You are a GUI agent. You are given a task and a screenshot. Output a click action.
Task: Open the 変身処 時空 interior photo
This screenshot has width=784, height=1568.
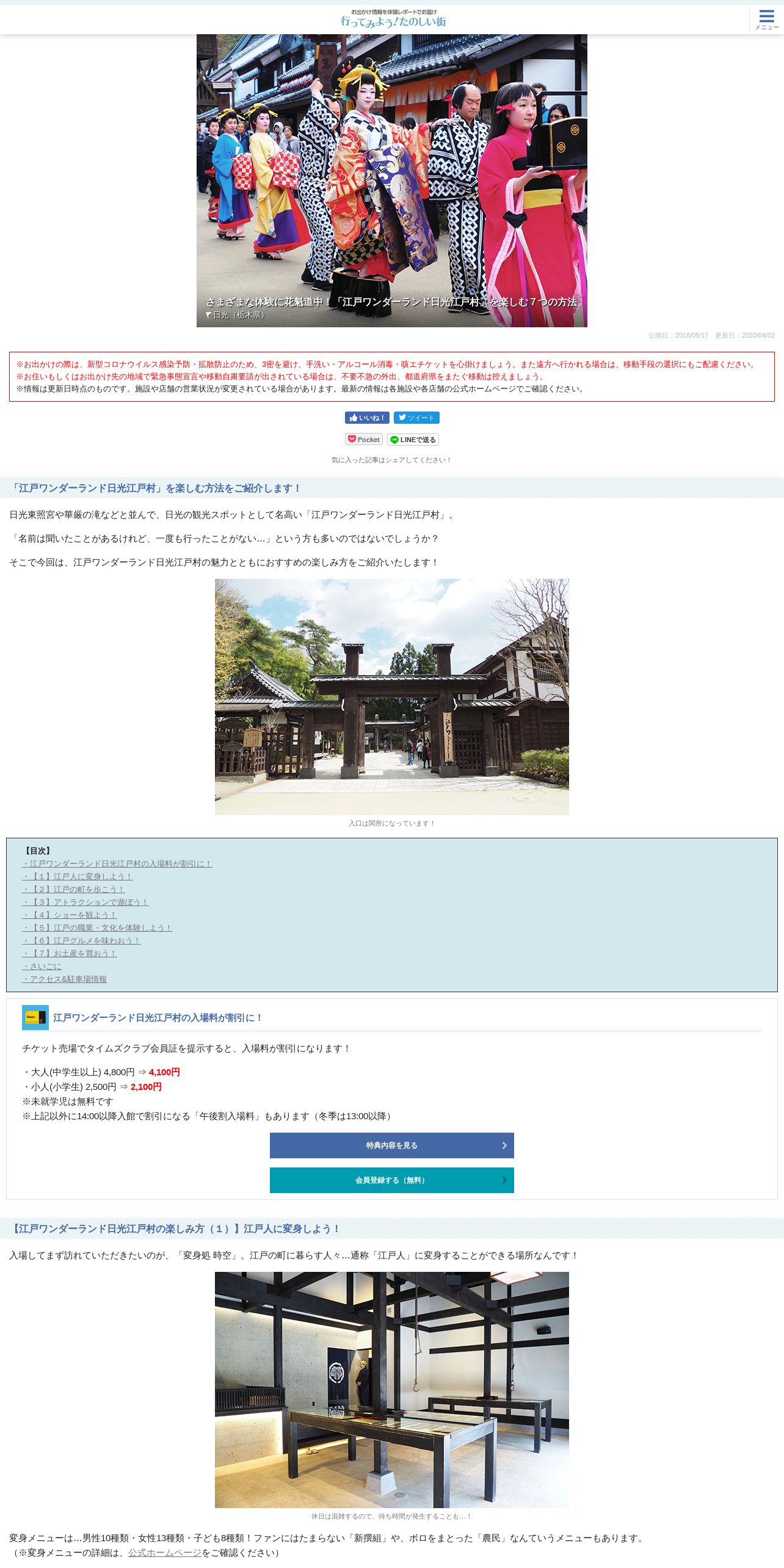point(392,1390)
